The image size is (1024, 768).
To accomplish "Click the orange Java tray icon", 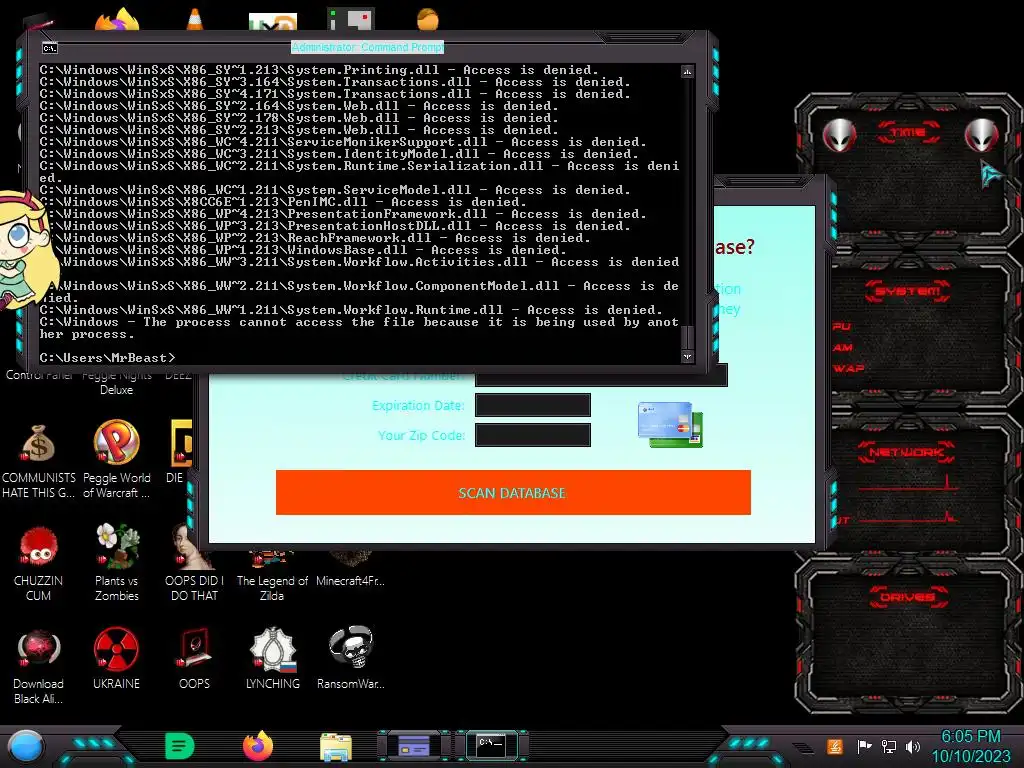I will tap(834, 746).
